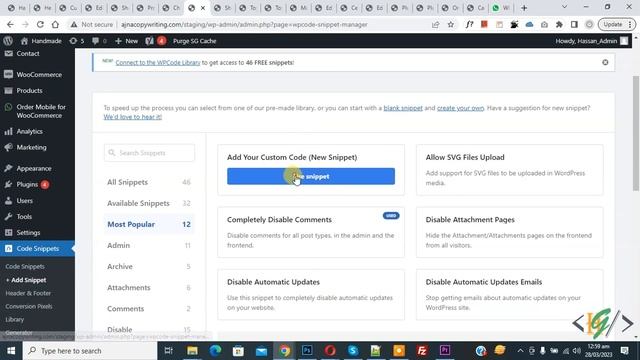This screenshot has width=640, height=360.
Task: Open the comments bubble in admin bar
Action: tap(99, 41)
